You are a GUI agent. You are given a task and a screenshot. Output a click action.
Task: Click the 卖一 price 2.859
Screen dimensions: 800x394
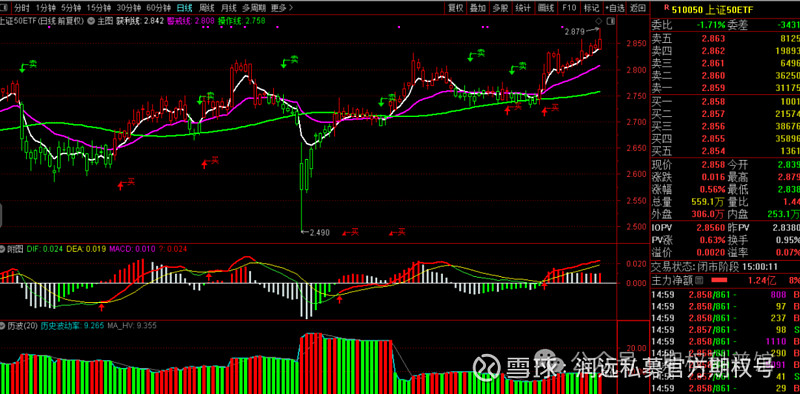713,88
